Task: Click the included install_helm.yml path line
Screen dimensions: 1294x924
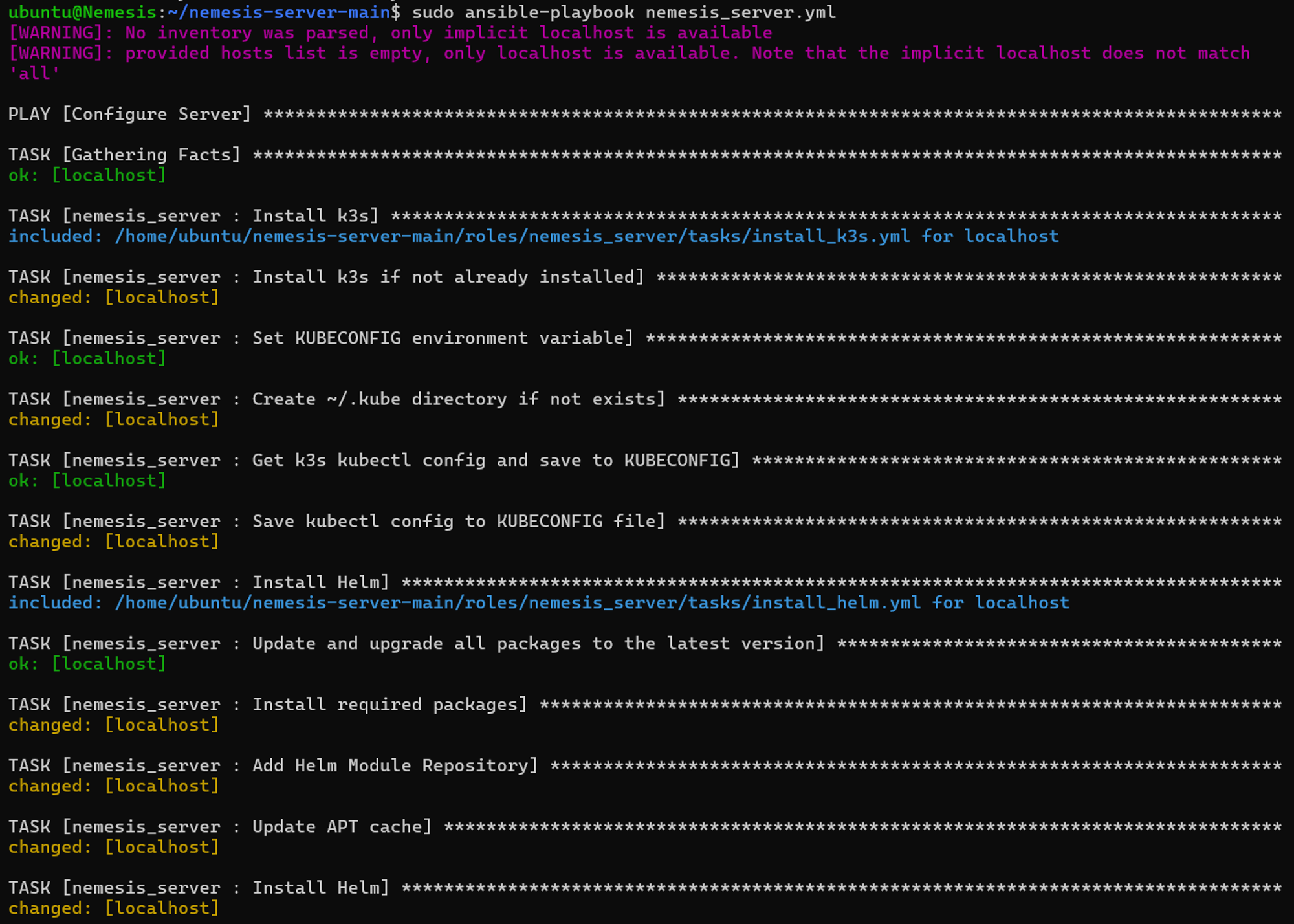Action: pyautogui.click(x=539, y=603)
